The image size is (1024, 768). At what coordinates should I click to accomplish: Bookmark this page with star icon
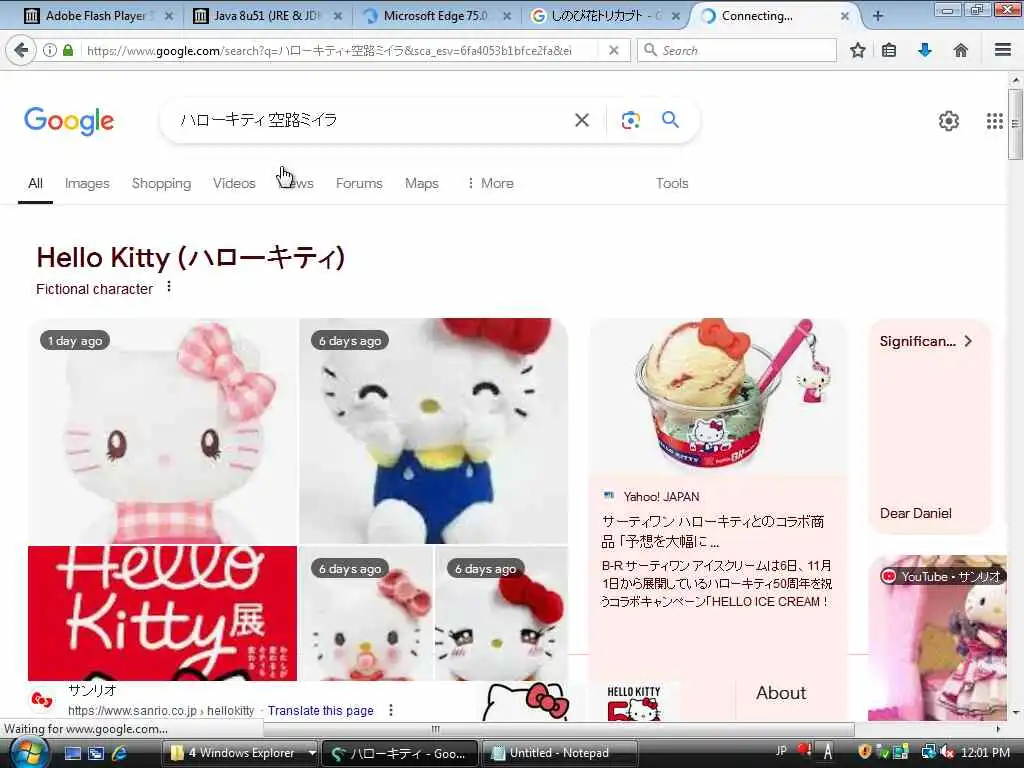coord(857,50)
